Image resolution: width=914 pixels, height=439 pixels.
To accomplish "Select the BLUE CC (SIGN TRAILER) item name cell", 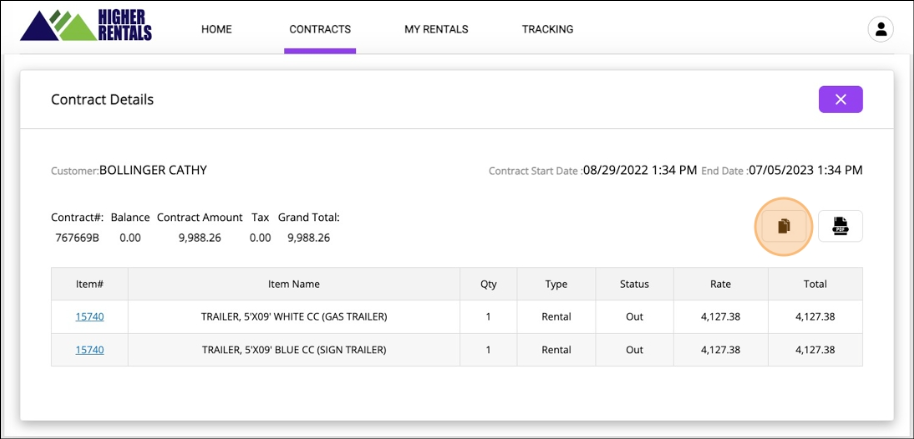I will coord(294,350).
